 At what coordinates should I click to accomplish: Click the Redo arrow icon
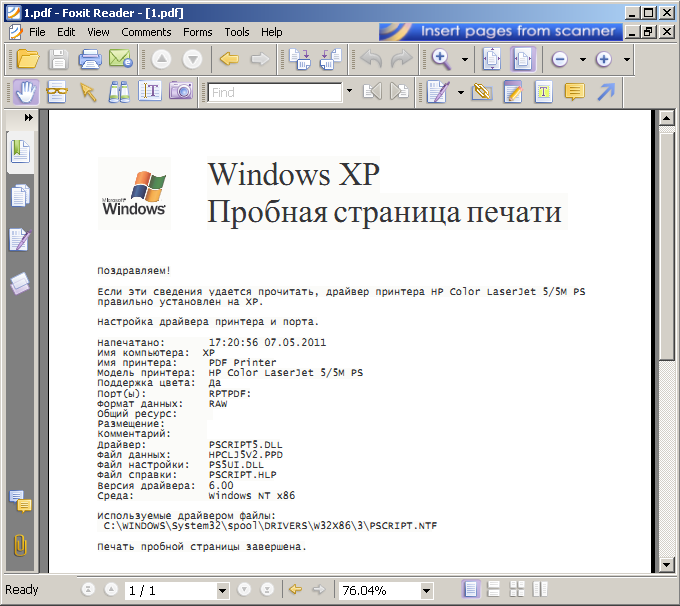(402, 59)
